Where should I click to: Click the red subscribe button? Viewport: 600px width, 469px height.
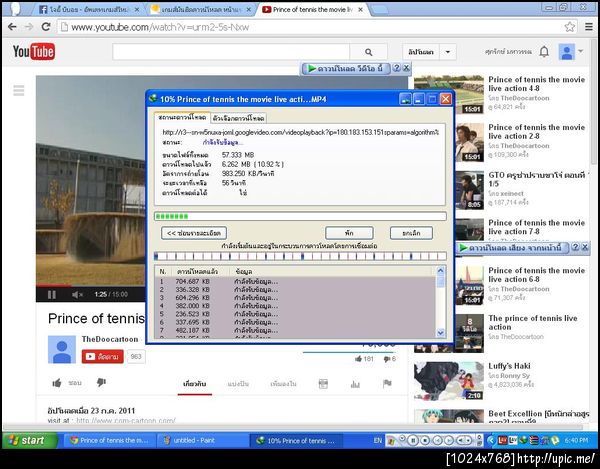[x=103, y=357]
